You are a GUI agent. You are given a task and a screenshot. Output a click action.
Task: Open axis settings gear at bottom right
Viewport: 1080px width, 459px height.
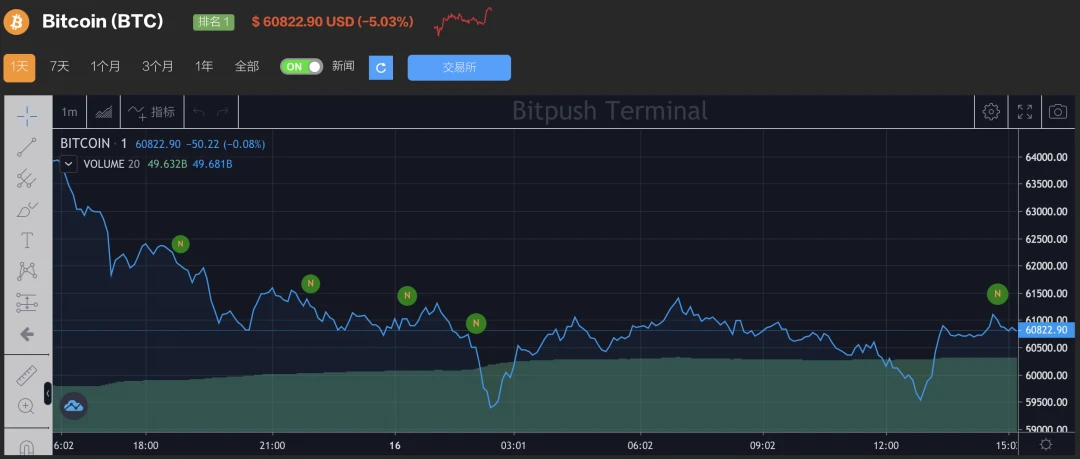(1046, 445)
